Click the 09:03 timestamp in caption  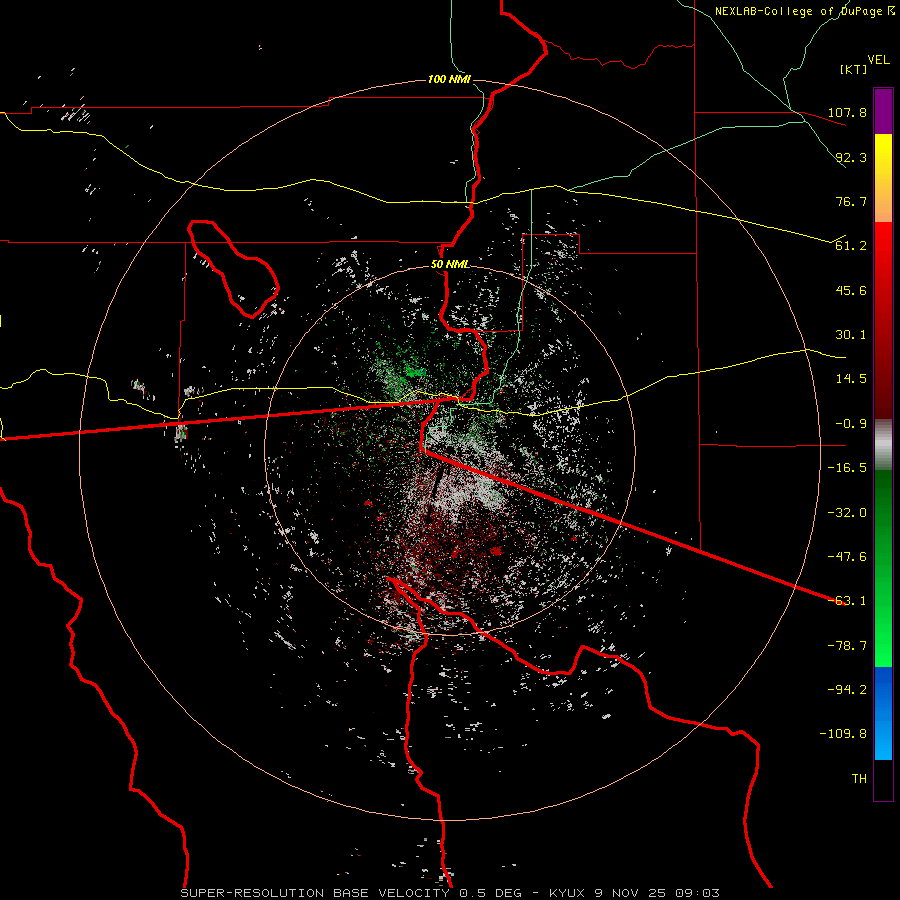point(699,893)
